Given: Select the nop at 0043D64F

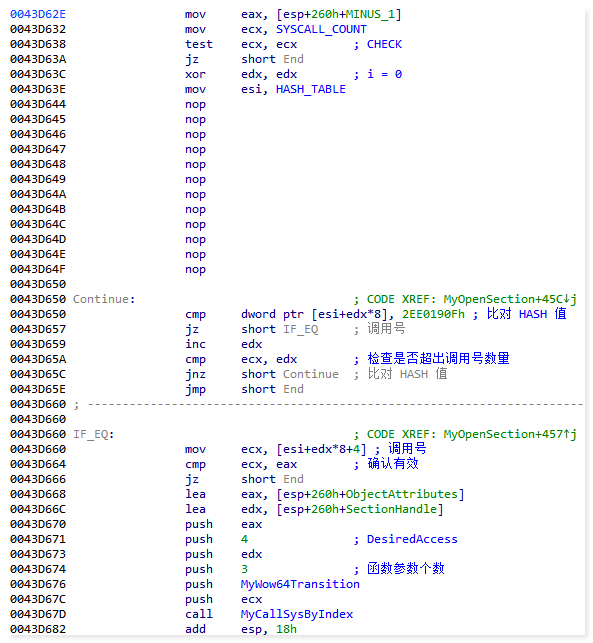Looking at the screenshot, I should click(195, 269).
